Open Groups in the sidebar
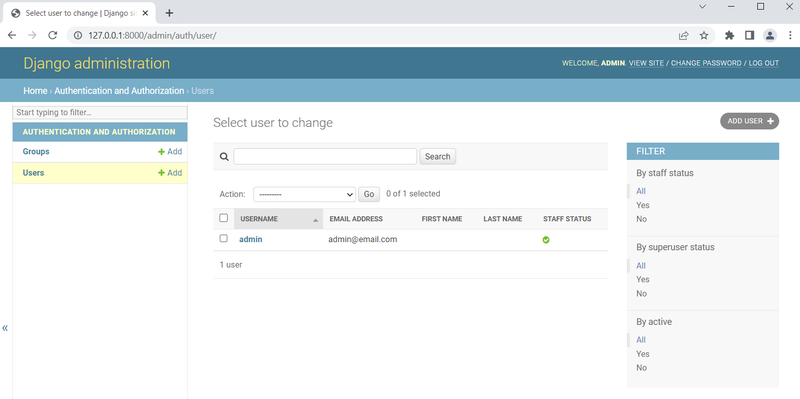Screen dimensions: 800x399 (x=36, y=152)
